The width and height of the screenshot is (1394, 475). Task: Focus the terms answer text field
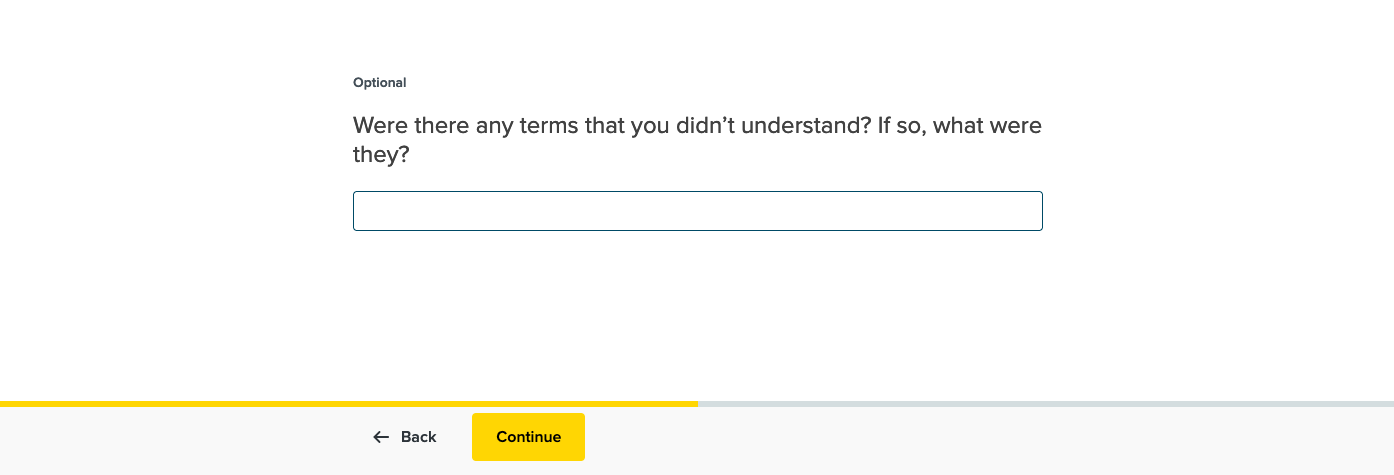697,211
